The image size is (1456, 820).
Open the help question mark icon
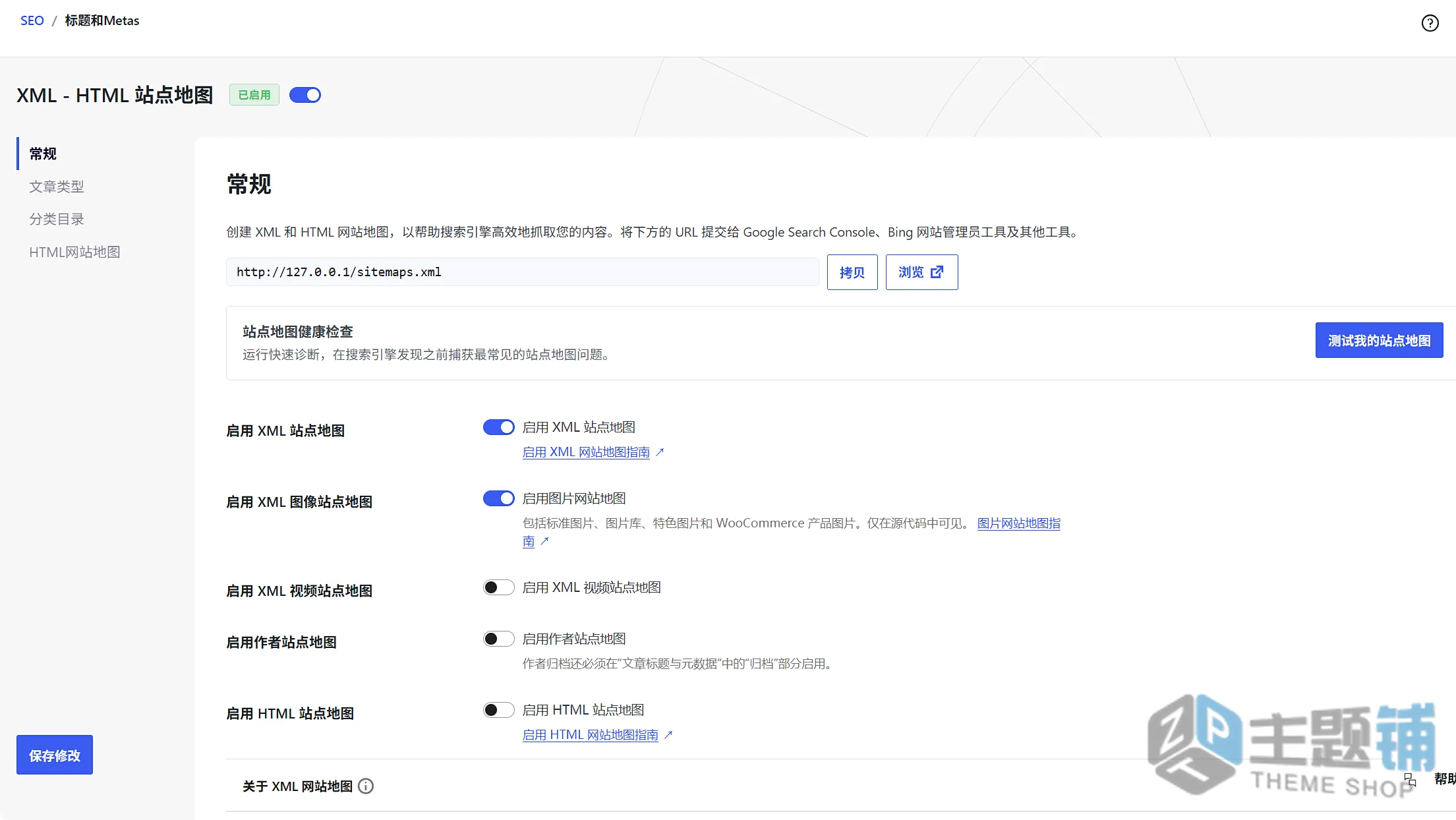[x=1430, y=23]
